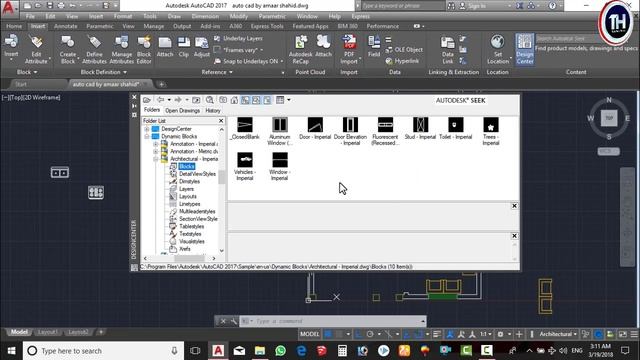Open the Annotate ribbon tab
The width and height of the screenshot is (640, 360).
[66, 26]
